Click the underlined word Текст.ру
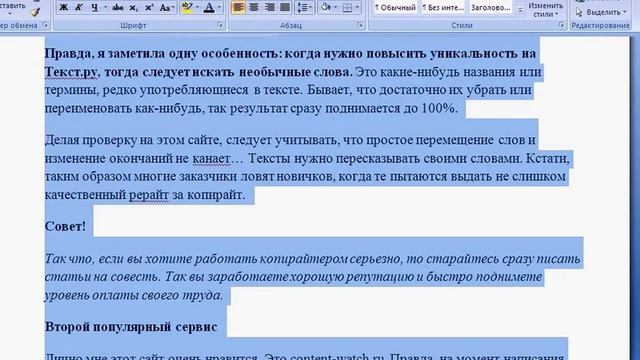This screenshot has height=360, width=640. point(71,72)
